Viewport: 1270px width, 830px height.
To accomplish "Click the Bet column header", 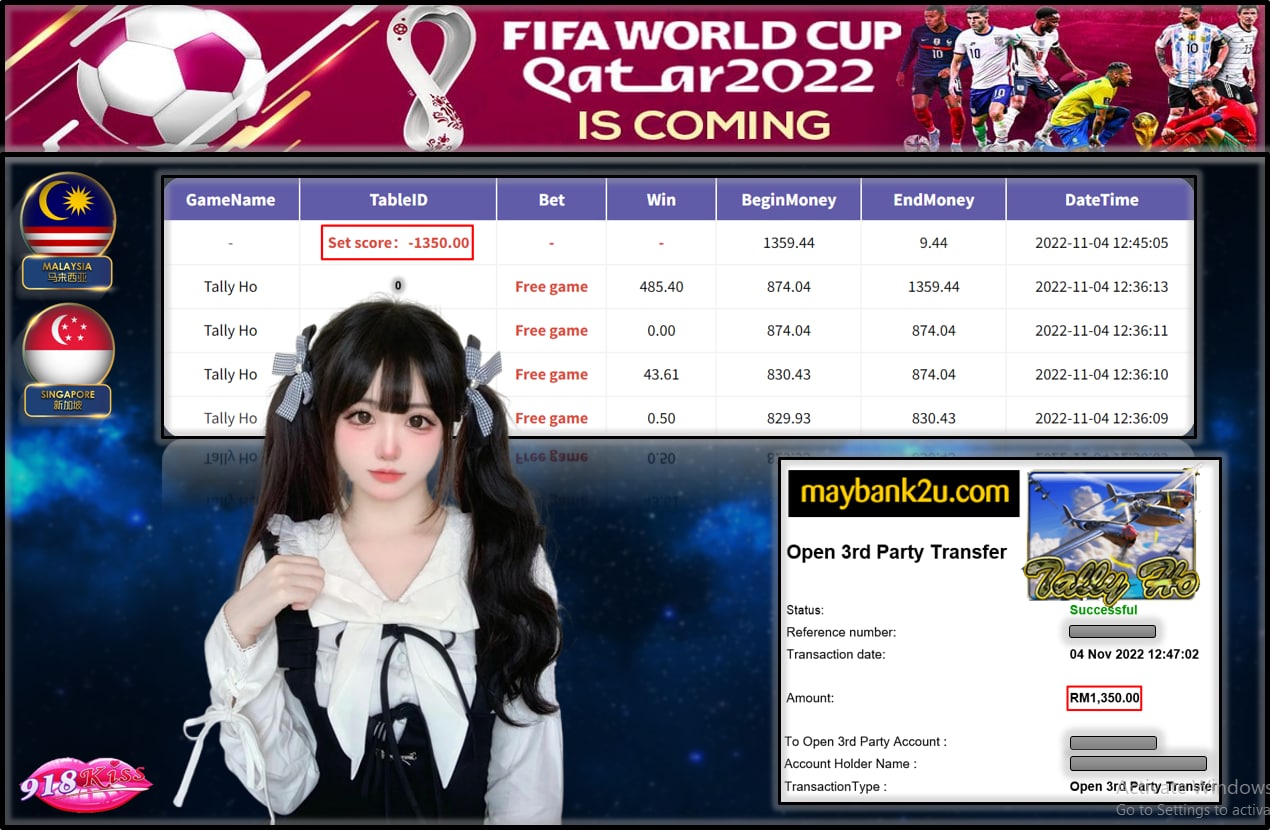I will pyautogui.click(x=551, y=200).
